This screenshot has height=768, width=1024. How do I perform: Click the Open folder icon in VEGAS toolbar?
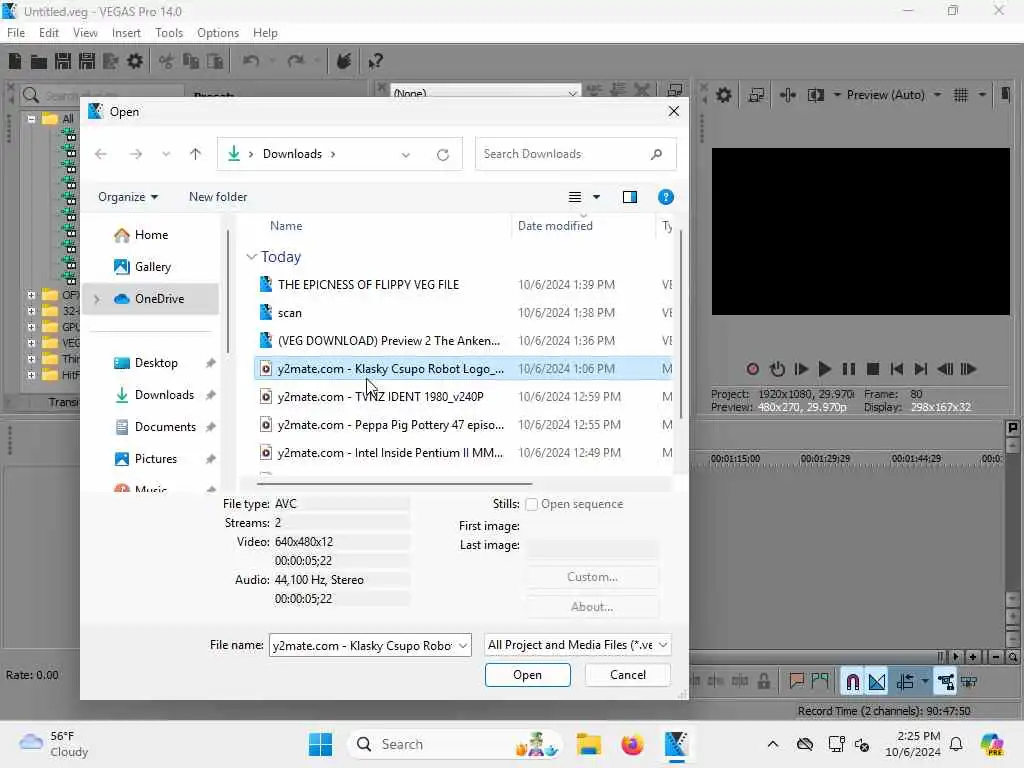39,61
